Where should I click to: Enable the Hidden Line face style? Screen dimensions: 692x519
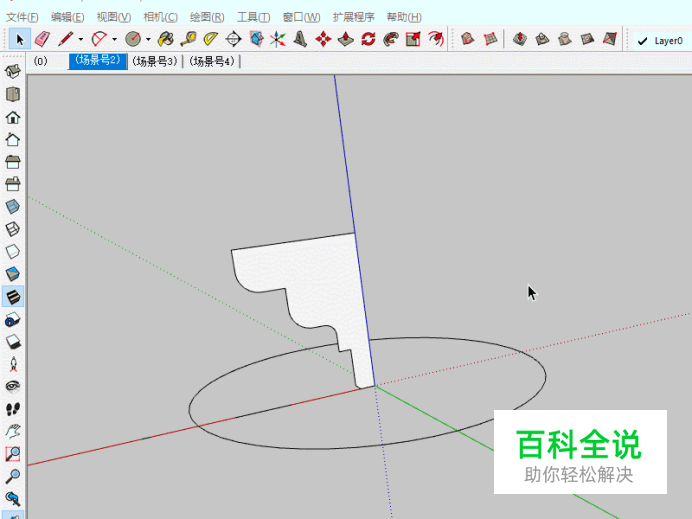click(x=13, y=252)
